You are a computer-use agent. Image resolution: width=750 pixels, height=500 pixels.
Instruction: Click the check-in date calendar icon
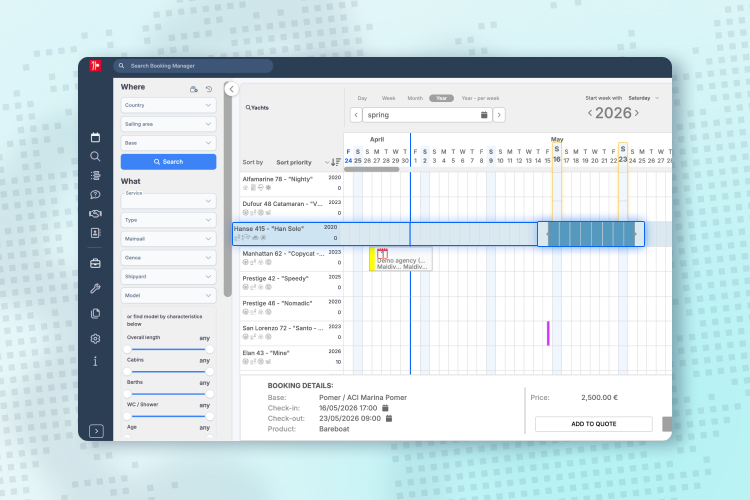click(386, 408)
